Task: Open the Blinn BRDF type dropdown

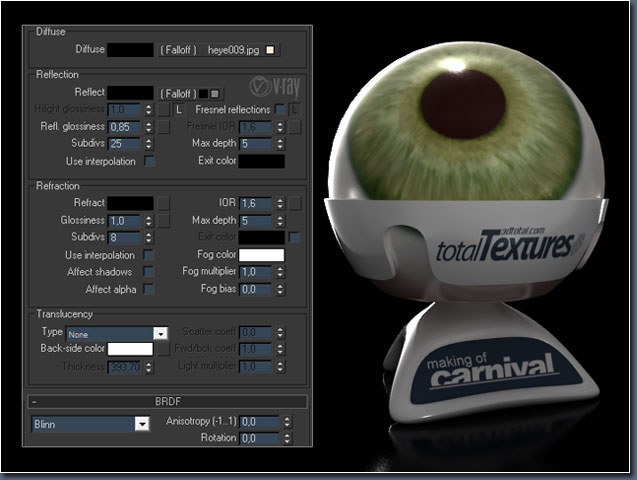Action: pyautogui.click(x=91, y=424)
